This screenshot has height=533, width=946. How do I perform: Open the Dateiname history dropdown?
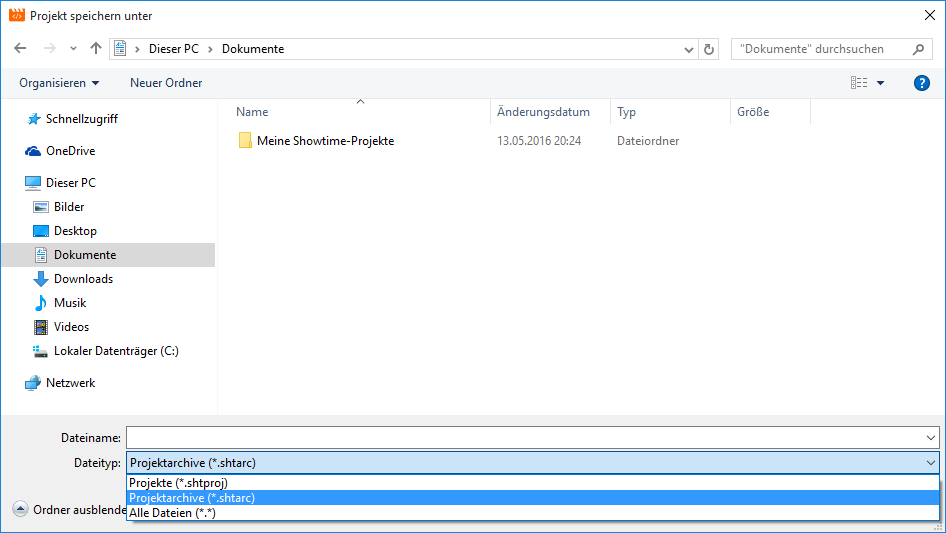coord(930,438)
